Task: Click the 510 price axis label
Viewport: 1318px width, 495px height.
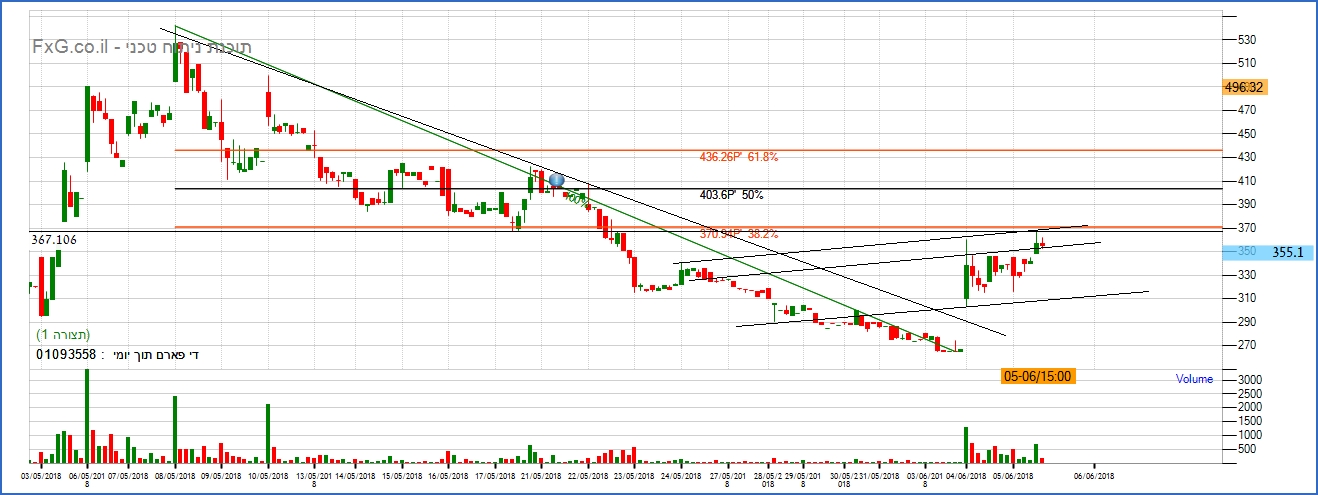Action: (1247, 63)
